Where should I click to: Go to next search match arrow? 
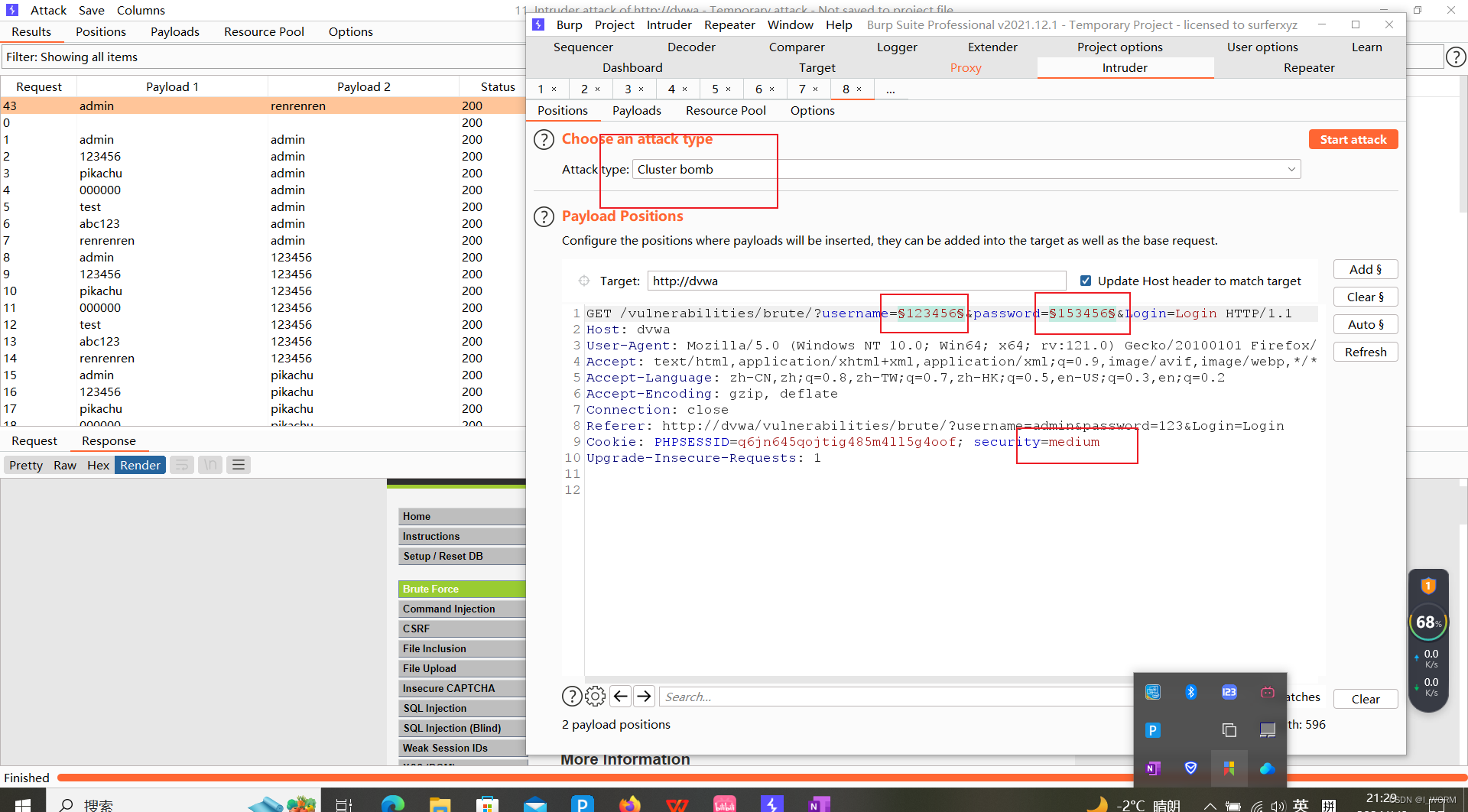645,696
